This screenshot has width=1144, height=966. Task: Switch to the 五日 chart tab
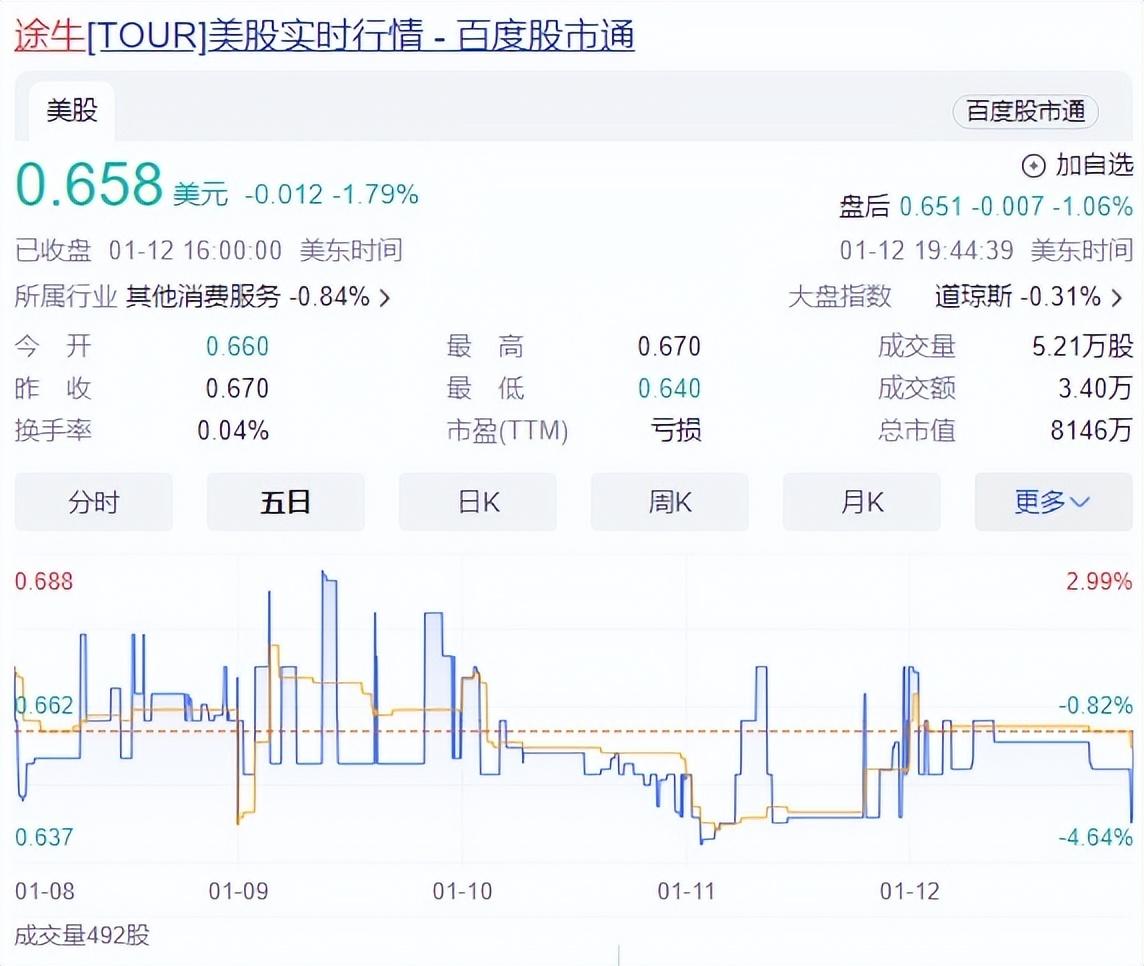(285, 502)
